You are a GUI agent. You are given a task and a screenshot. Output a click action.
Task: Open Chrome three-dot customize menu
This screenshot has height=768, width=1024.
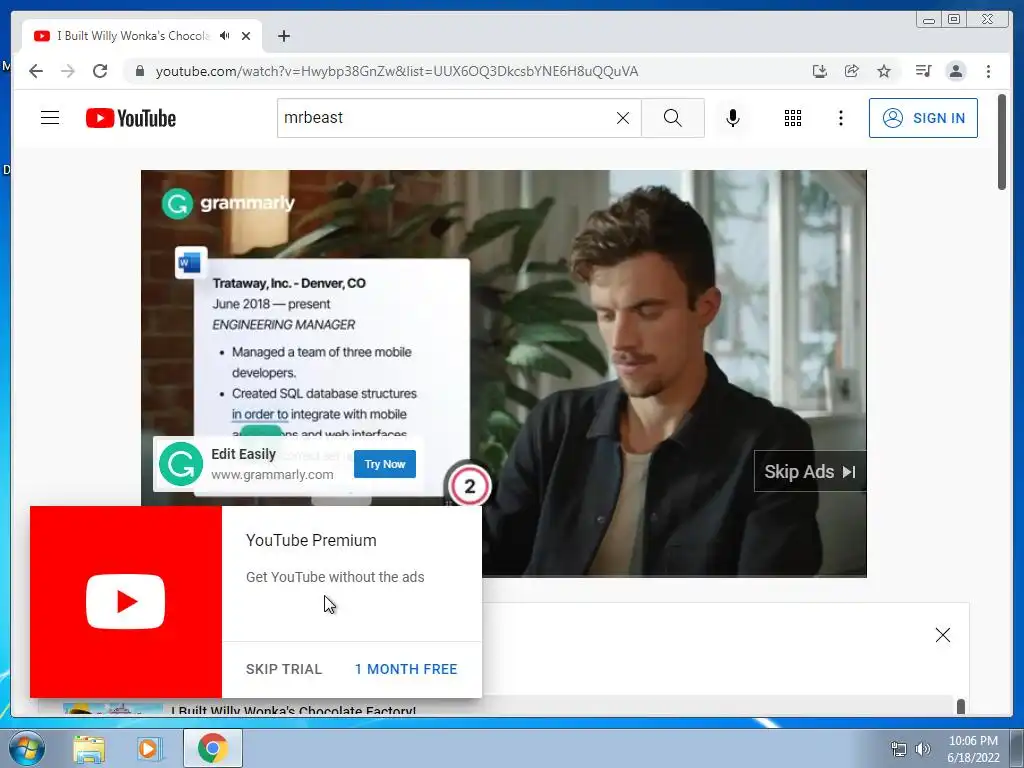(988, 71)
